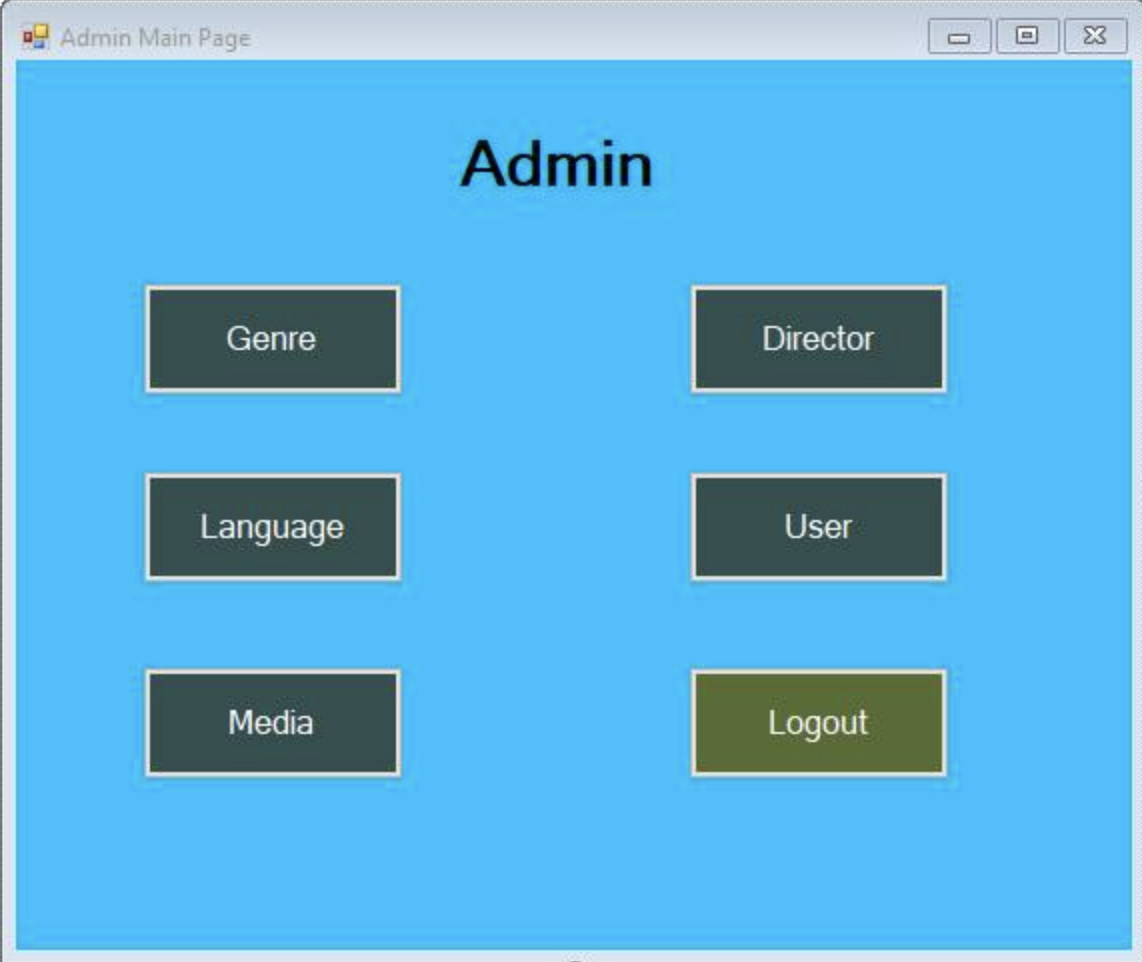Open the Language section
1142x962 pixels.
click(272, 527)
